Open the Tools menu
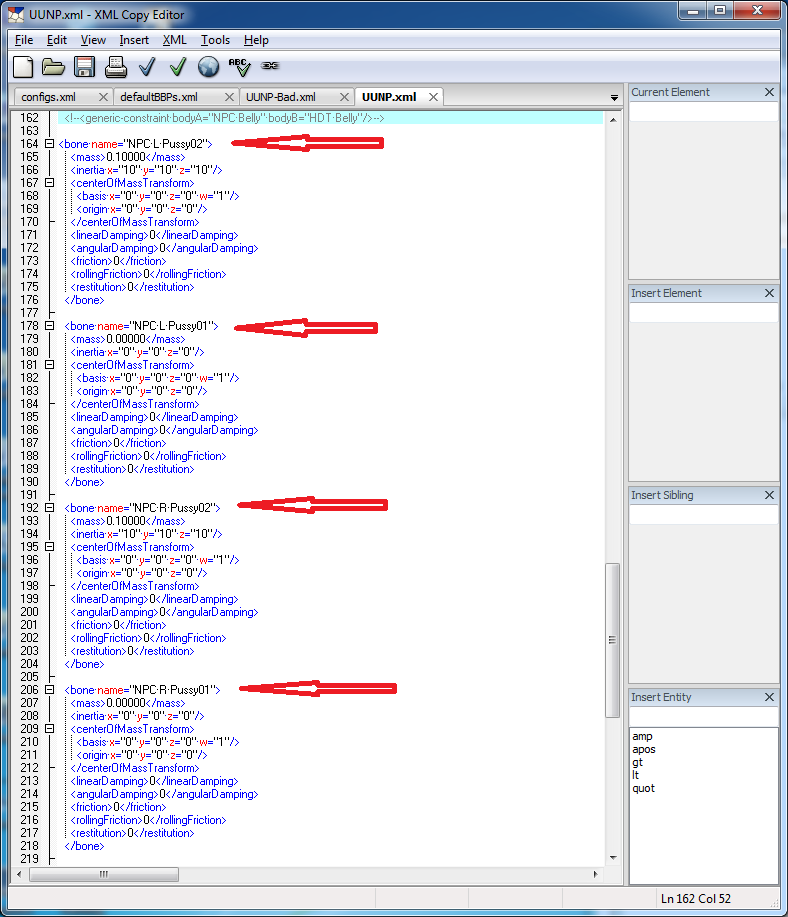 pyautogui.click(x=215, y=40)
